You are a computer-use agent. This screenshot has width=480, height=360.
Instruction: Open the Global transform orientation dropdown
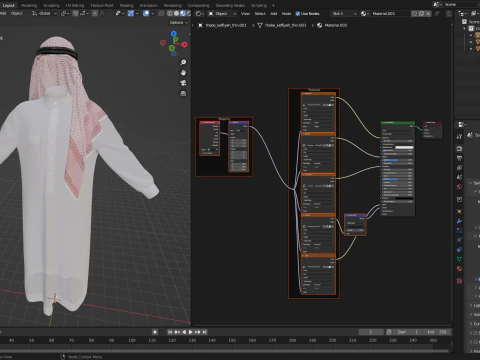45,13
